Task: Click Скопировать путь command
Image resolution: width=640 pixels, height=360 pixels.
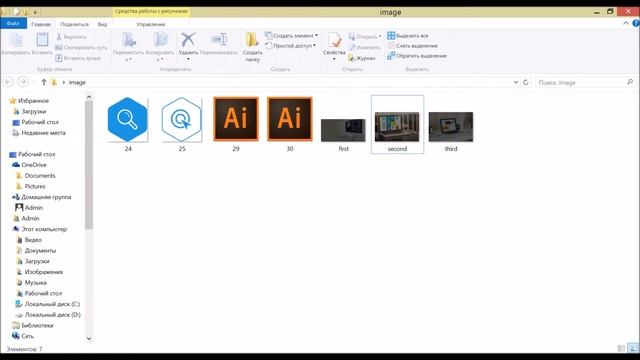Action: 81,47
